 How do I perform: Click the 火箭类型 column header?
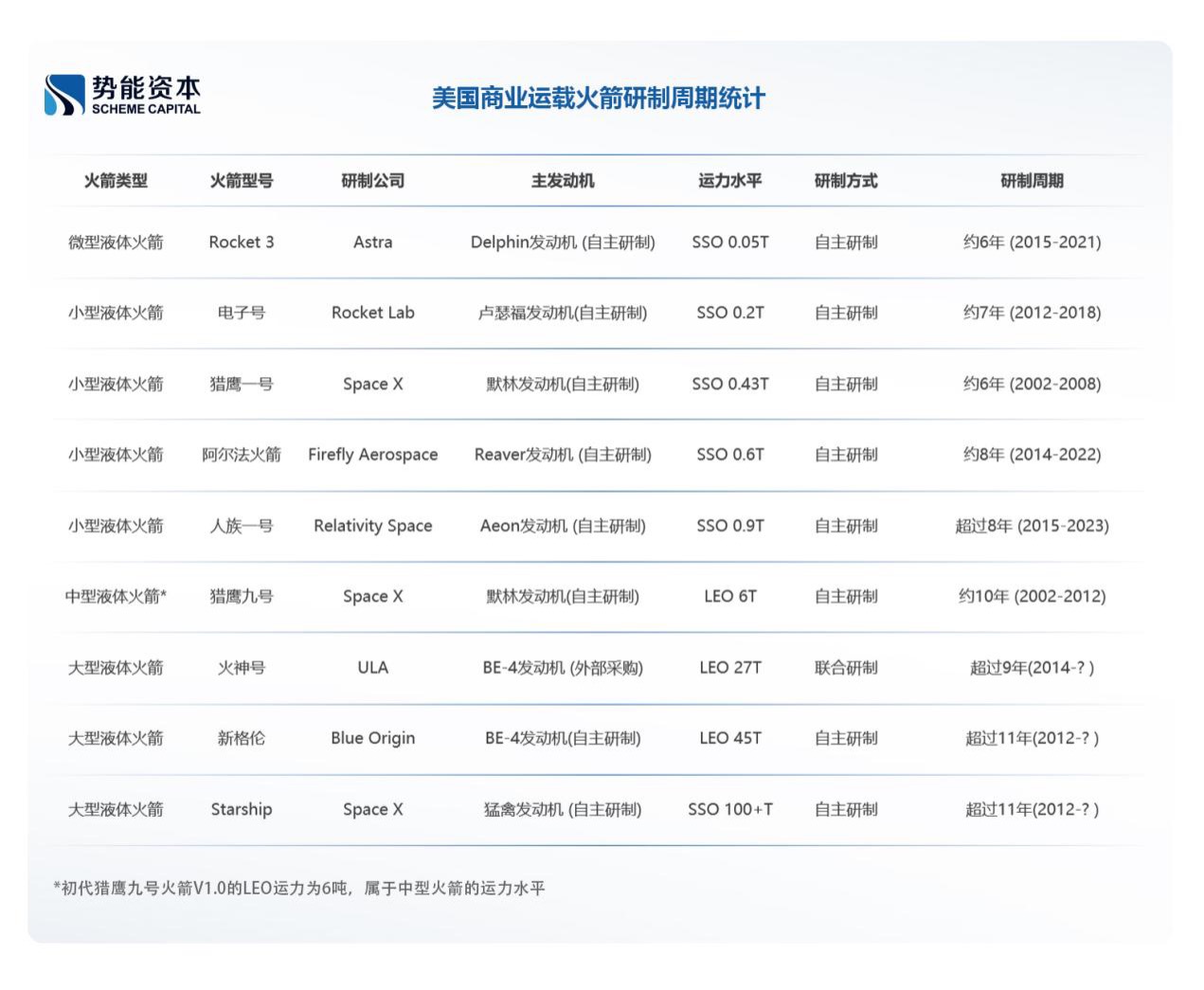116,181
